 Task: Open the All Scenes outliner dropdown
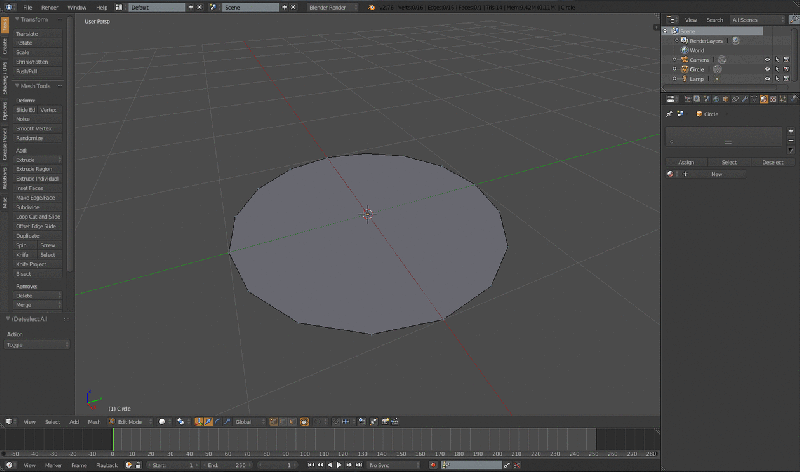tap(758, 19)
